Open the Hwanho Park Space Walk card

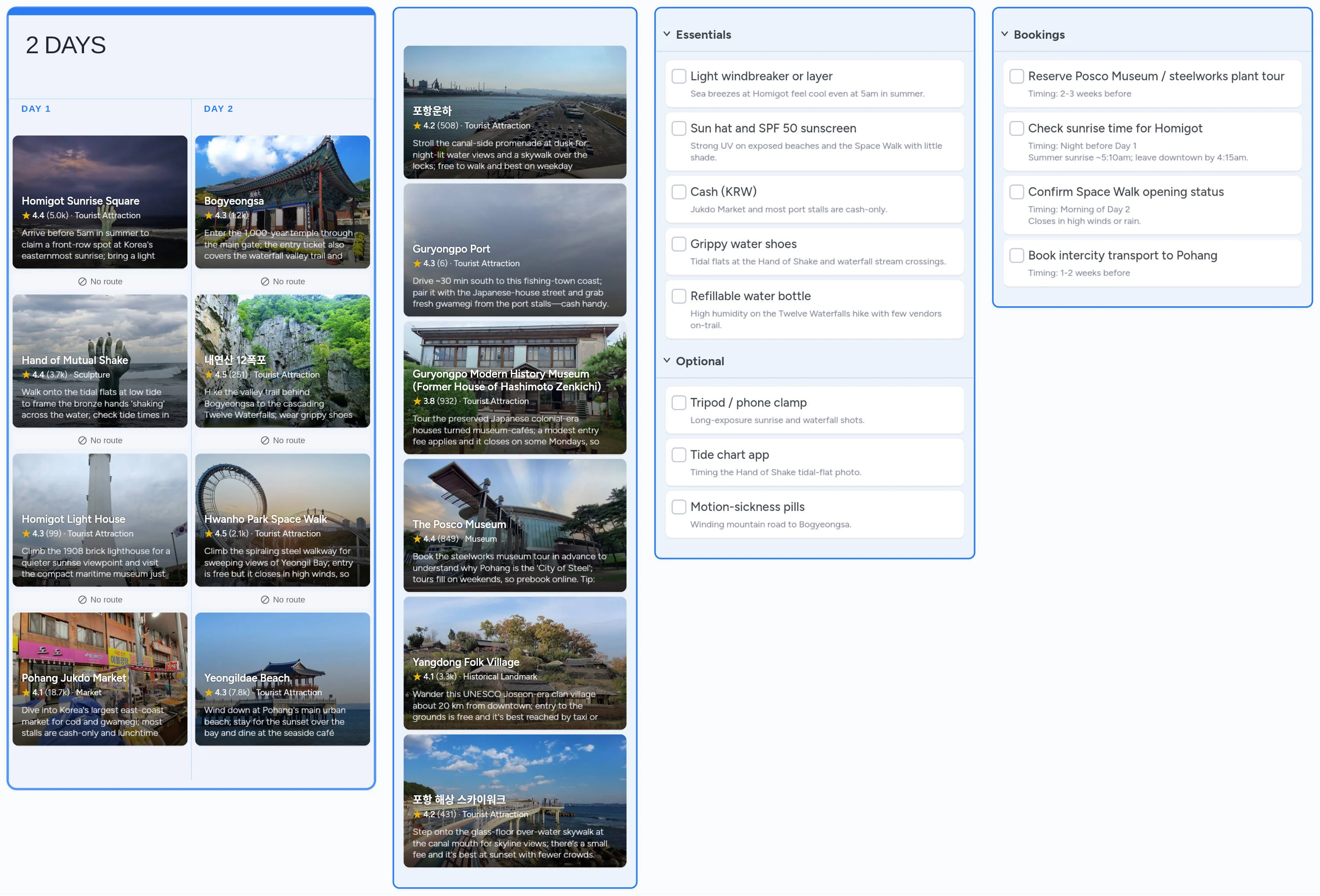(x=282, y=520)
